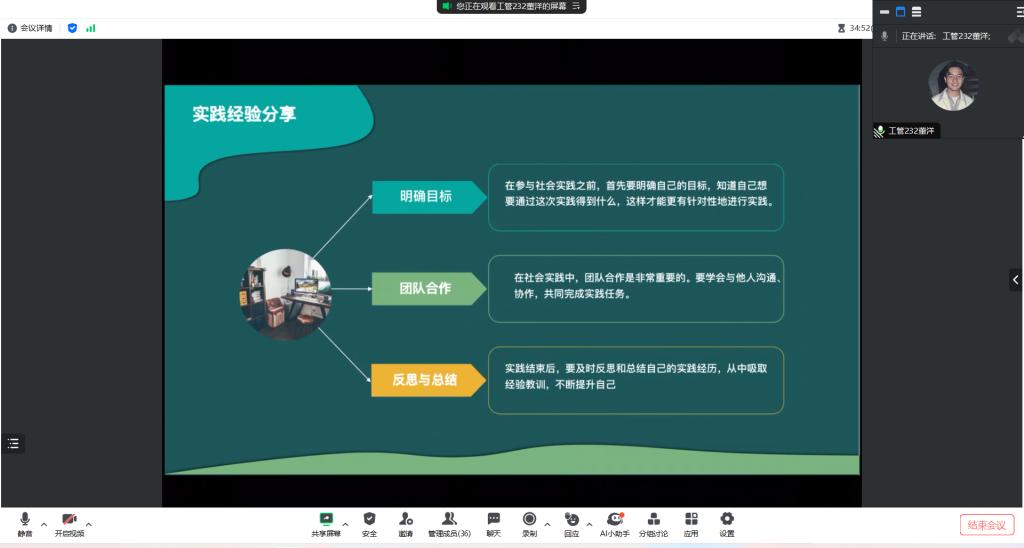This screenshot has height=548, width=1024.
Task: Open 设置 settings gear
Action: pyautogui.click(x=727, y=523)
